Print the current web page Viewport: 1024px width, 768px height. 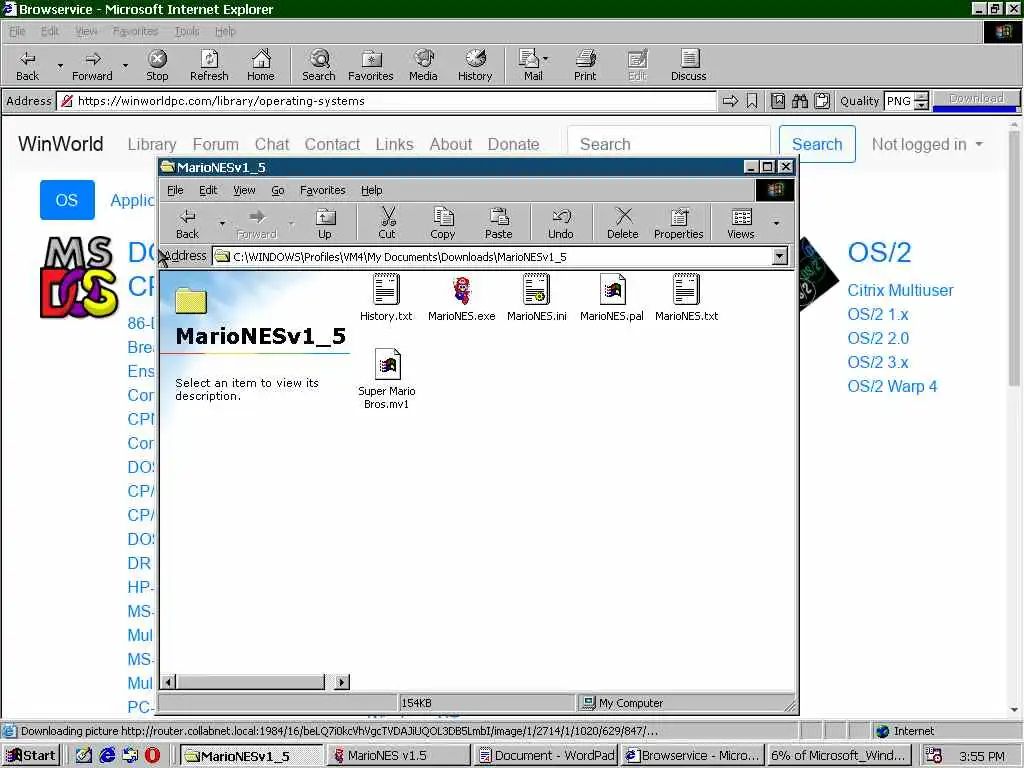point(585,65)
